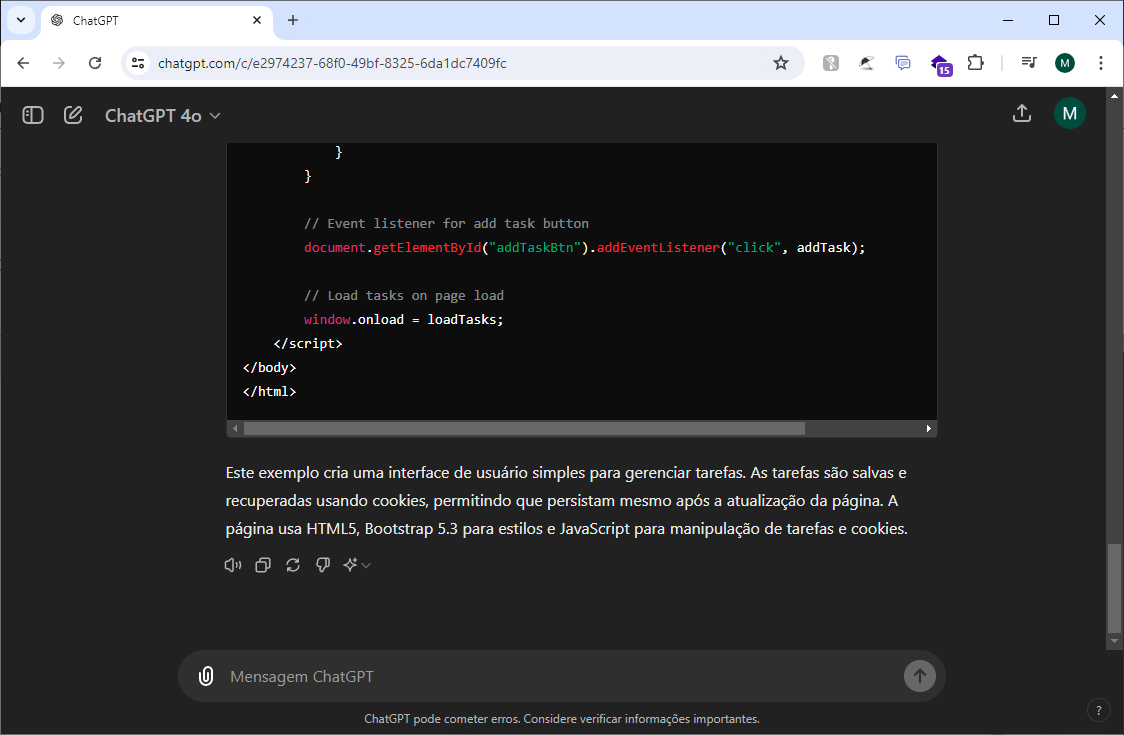This screenshot has width=1124, height=735.
Task: Copy the response with the copy icon
Action: click(x=263, y=565)
